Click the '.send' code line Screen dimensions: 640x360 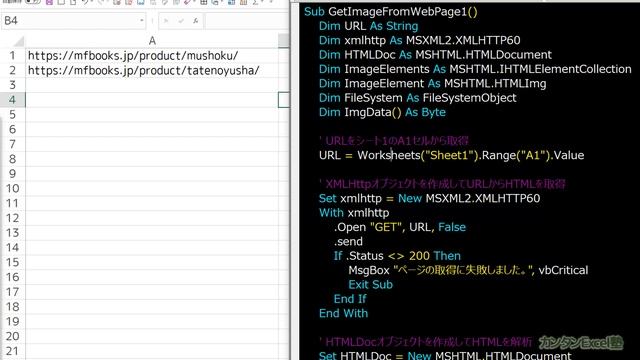click(x=348, y=242)
